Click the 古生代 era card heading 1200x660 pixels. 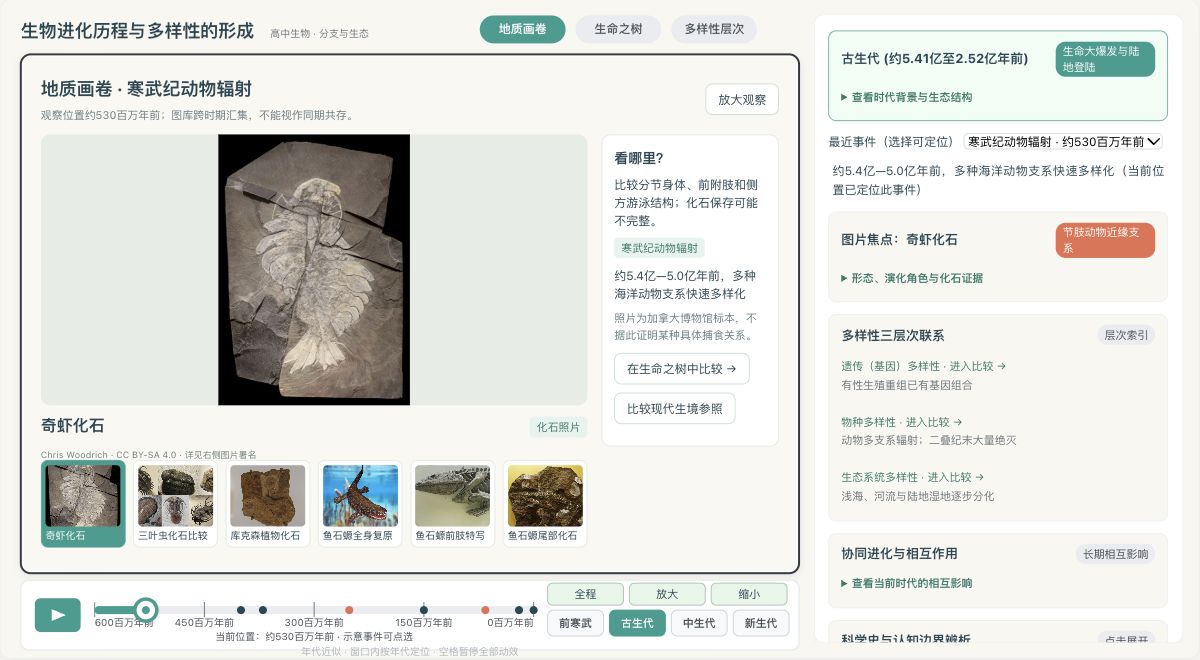[935, 59]
